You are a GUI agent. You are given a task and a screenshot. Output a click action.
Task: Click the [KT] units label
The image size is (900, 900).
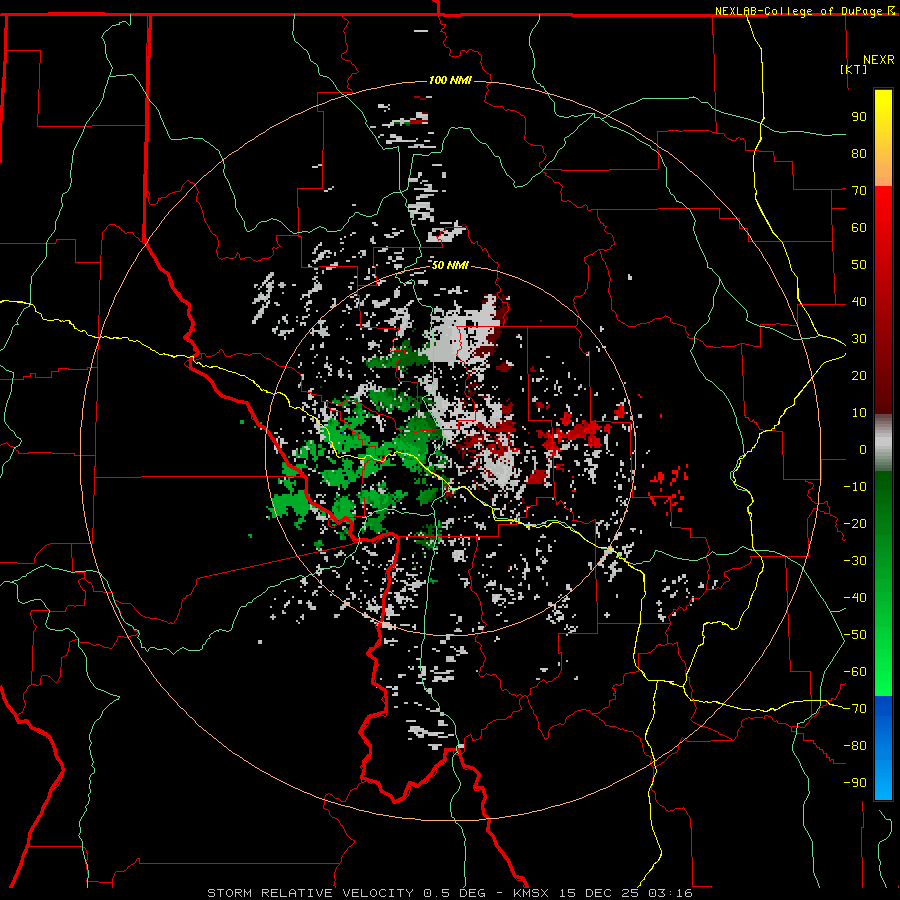point(854,69)
